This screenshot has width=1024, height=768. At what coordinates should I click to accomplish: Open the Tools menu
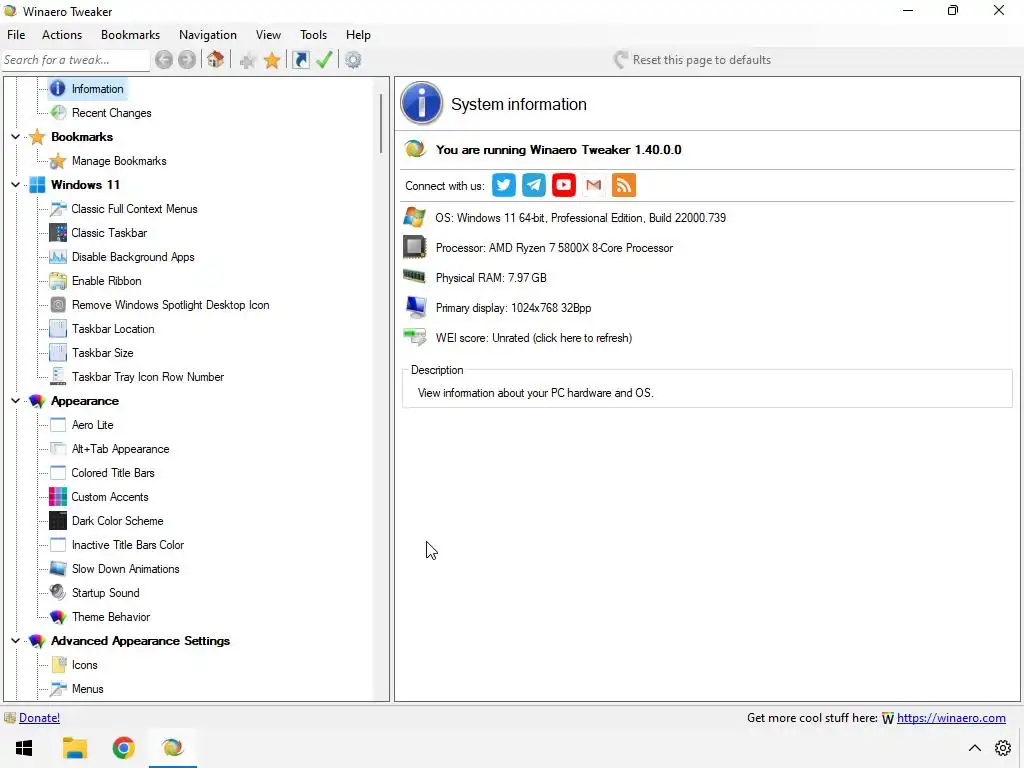[x=313, y=35]
